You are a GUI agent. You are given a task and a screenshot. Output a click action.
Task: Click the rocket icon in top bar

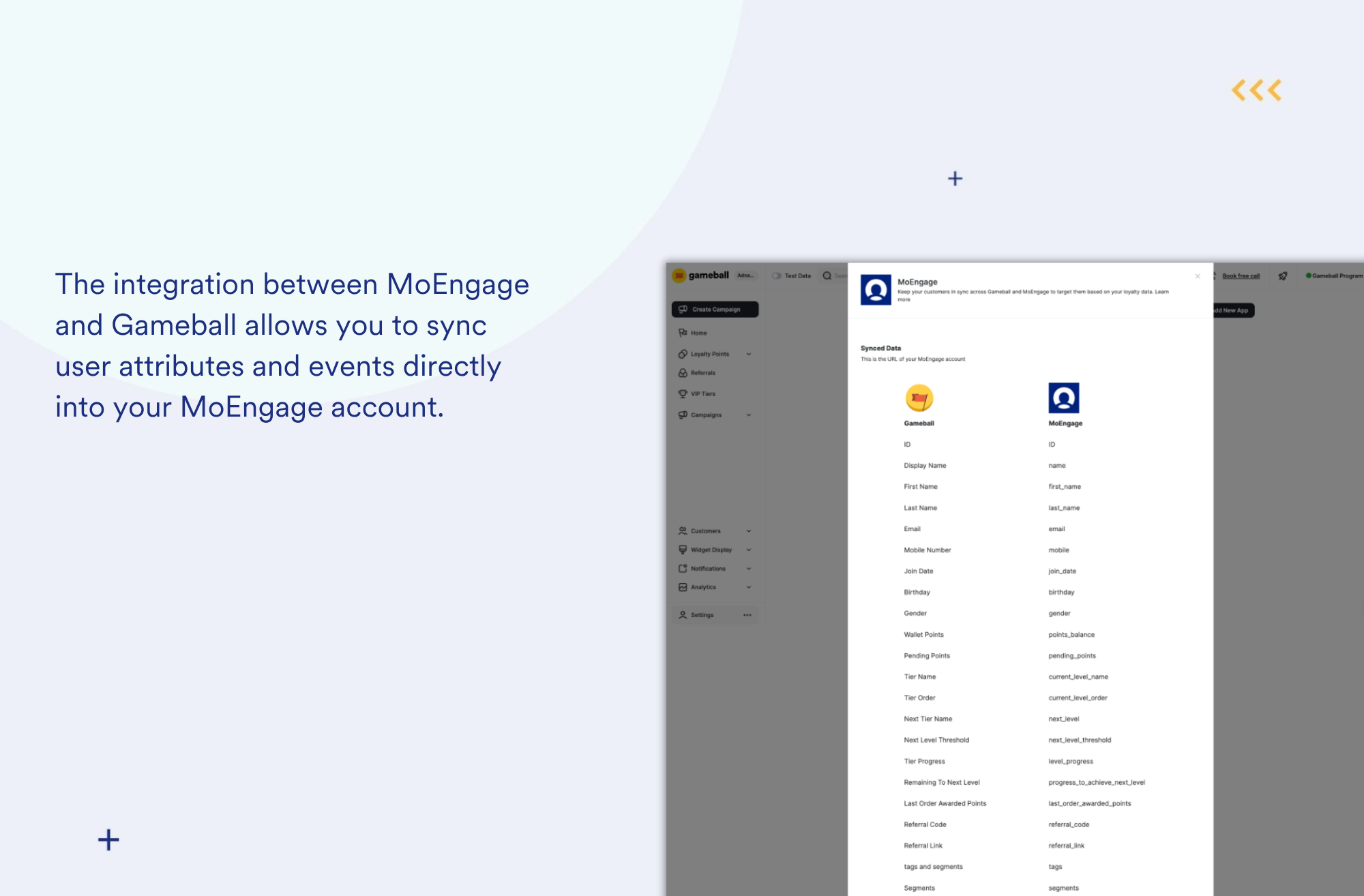point(1283,276)
